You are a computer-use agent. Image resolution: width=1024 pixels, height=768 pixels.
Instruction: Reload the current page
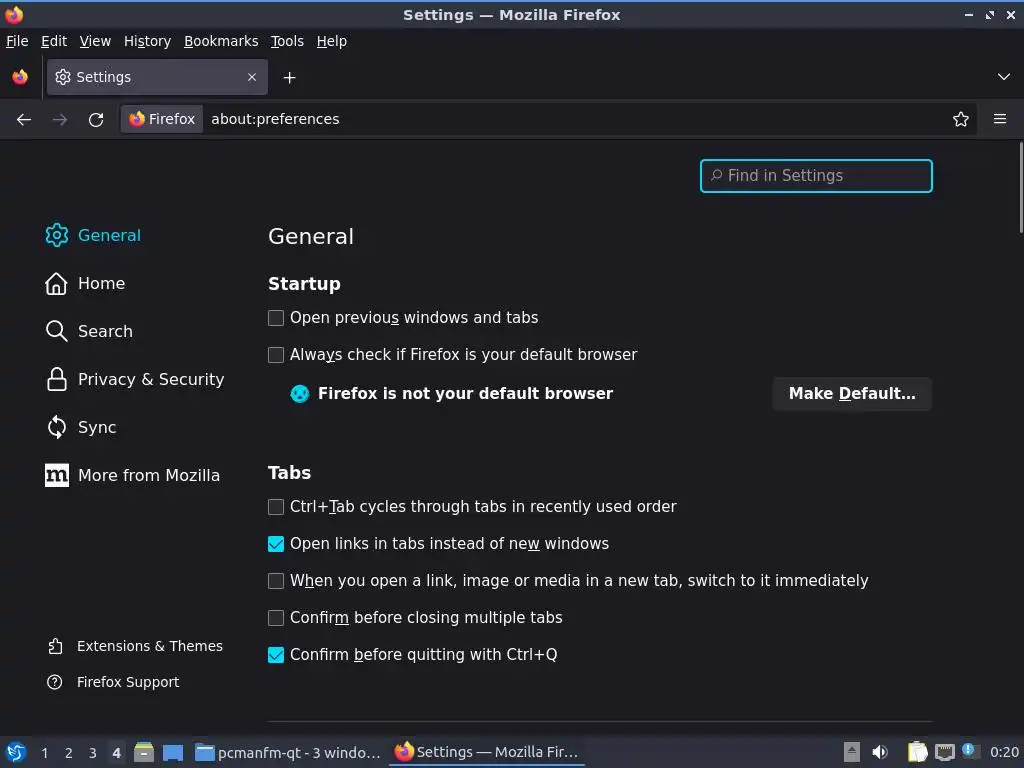96,120
